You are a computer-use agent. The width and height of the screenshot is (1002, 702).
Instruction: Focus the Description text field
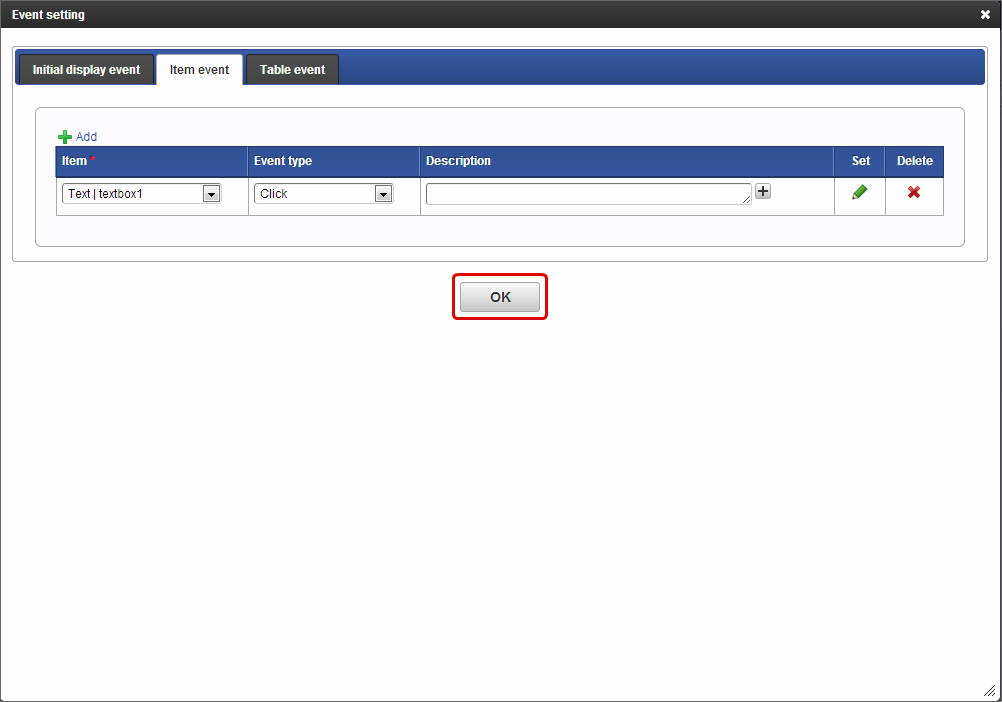[x=589, y=194]
